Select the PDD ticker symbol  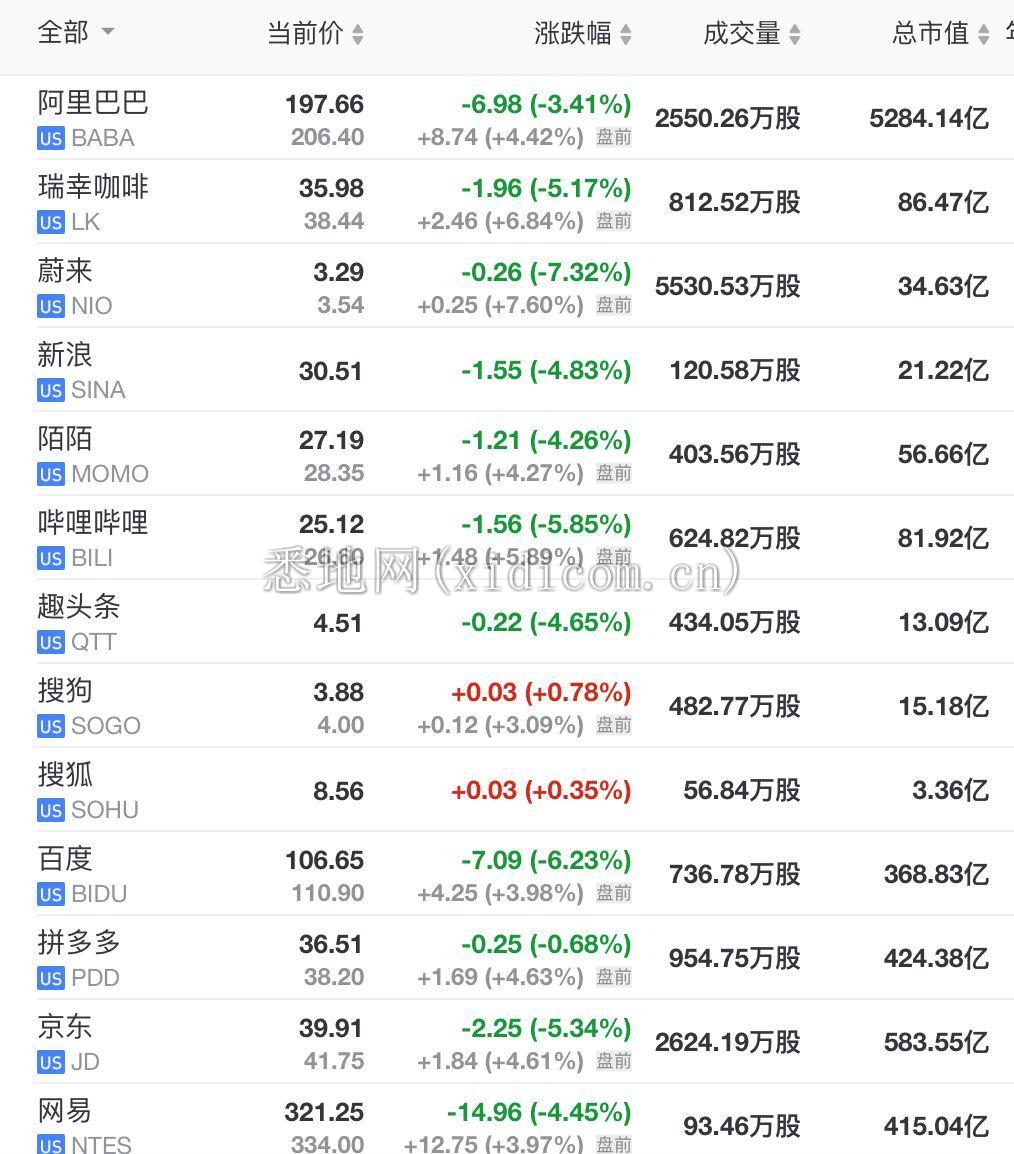(x=96, y=977)
